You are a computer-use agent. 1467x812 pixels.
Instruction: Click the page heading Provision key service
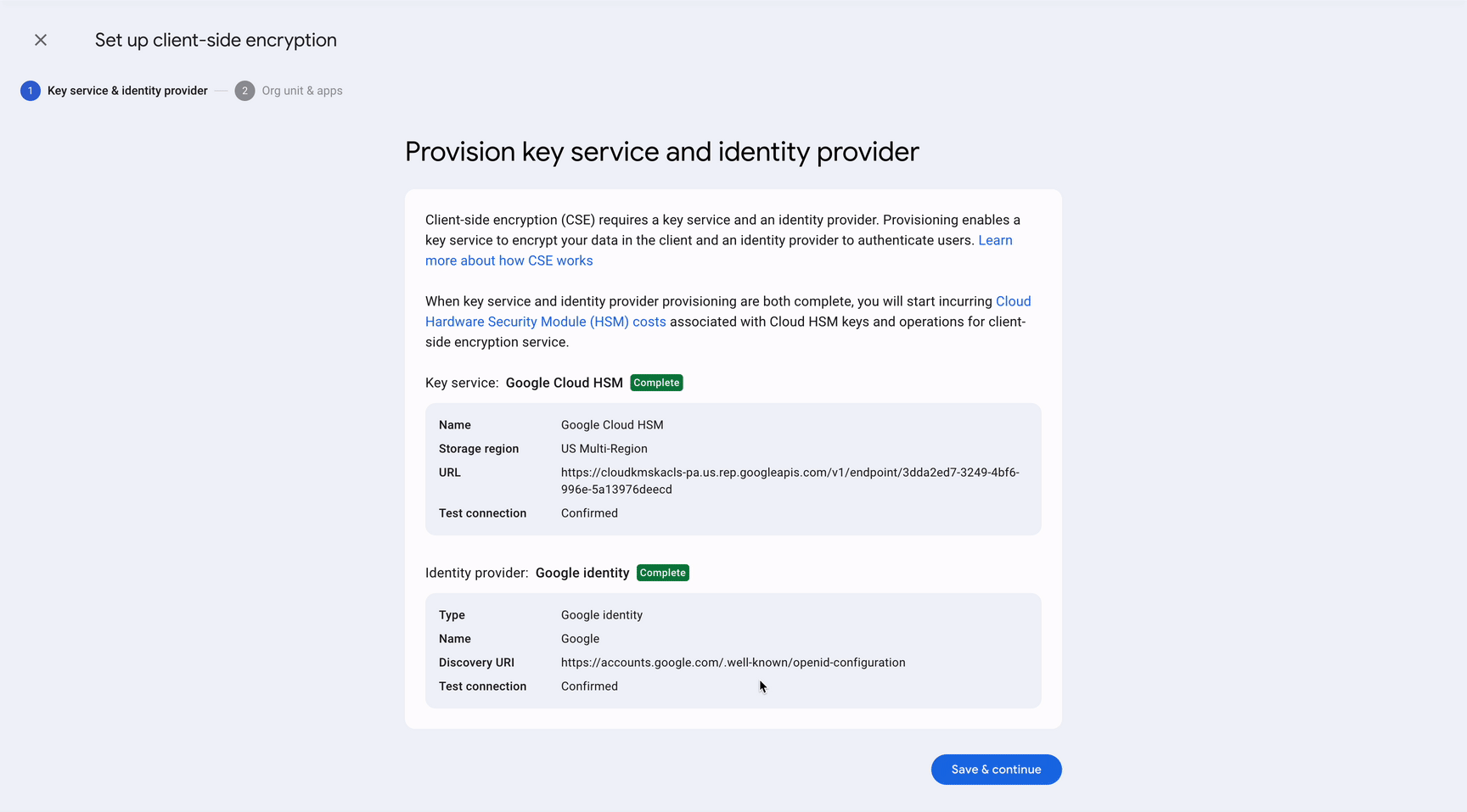point(661,152)
